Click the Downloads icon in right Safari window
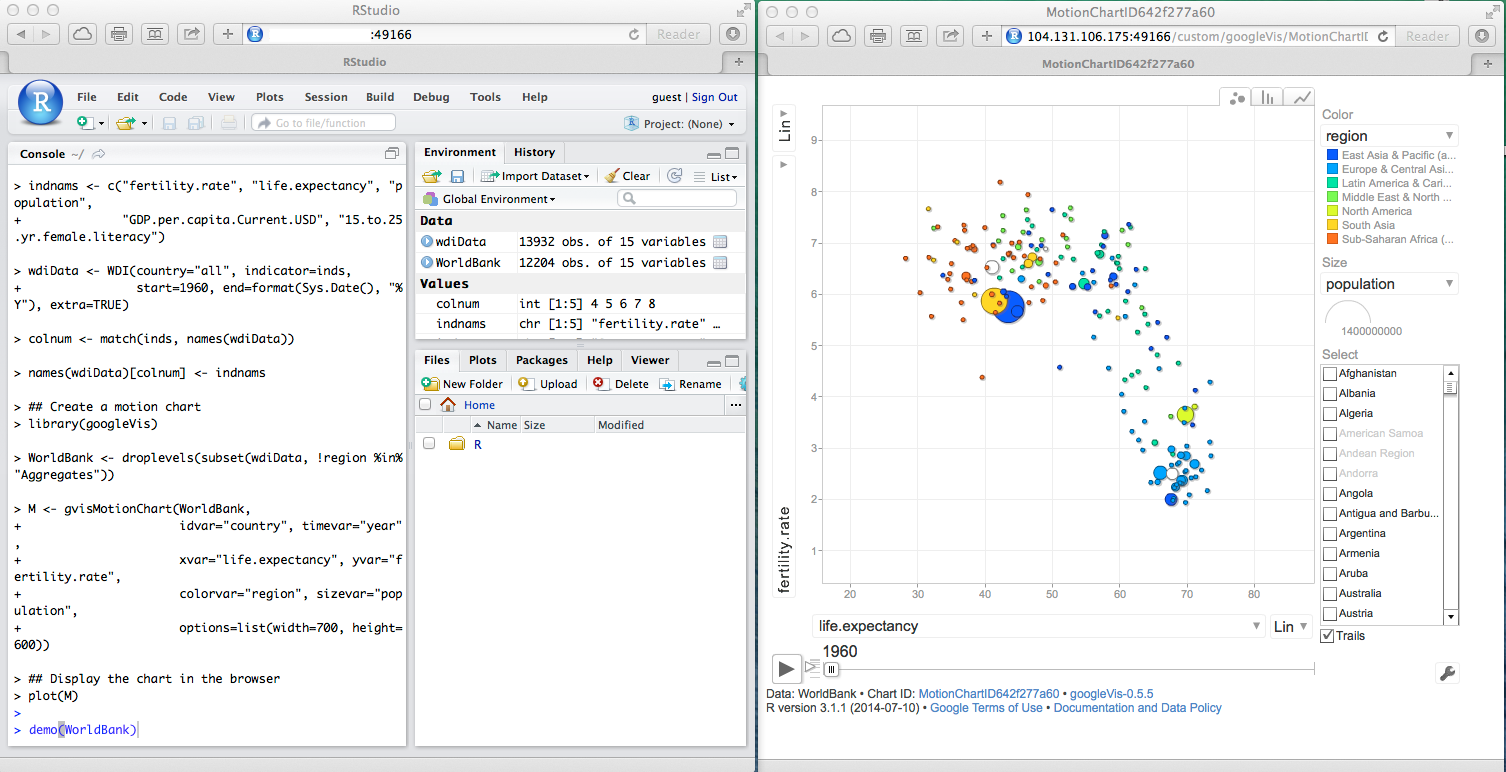Viewport: 1506px width, 772px height. tap(1481, 36)
